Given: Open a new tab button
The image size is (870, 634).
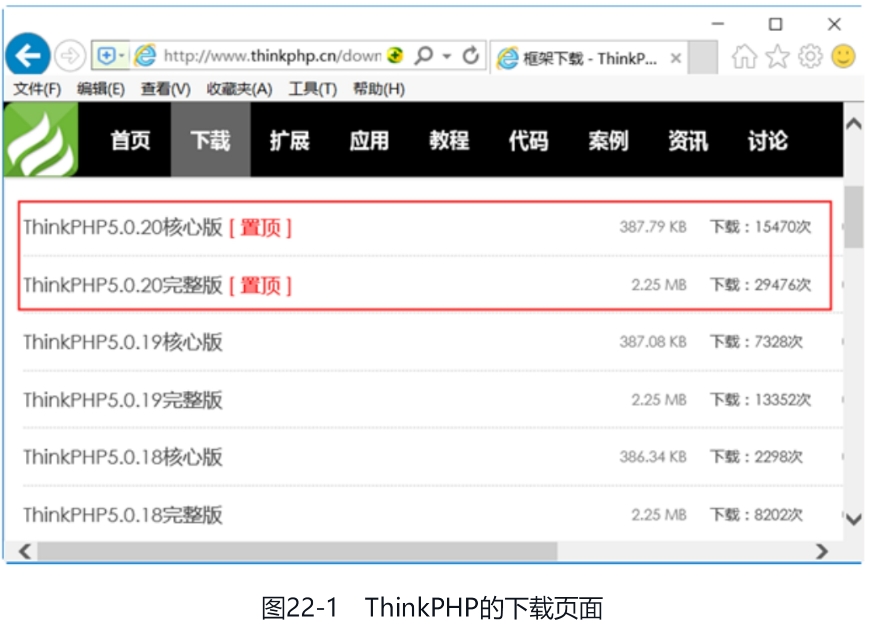Looking at the screenshot, I should (703, 58).
